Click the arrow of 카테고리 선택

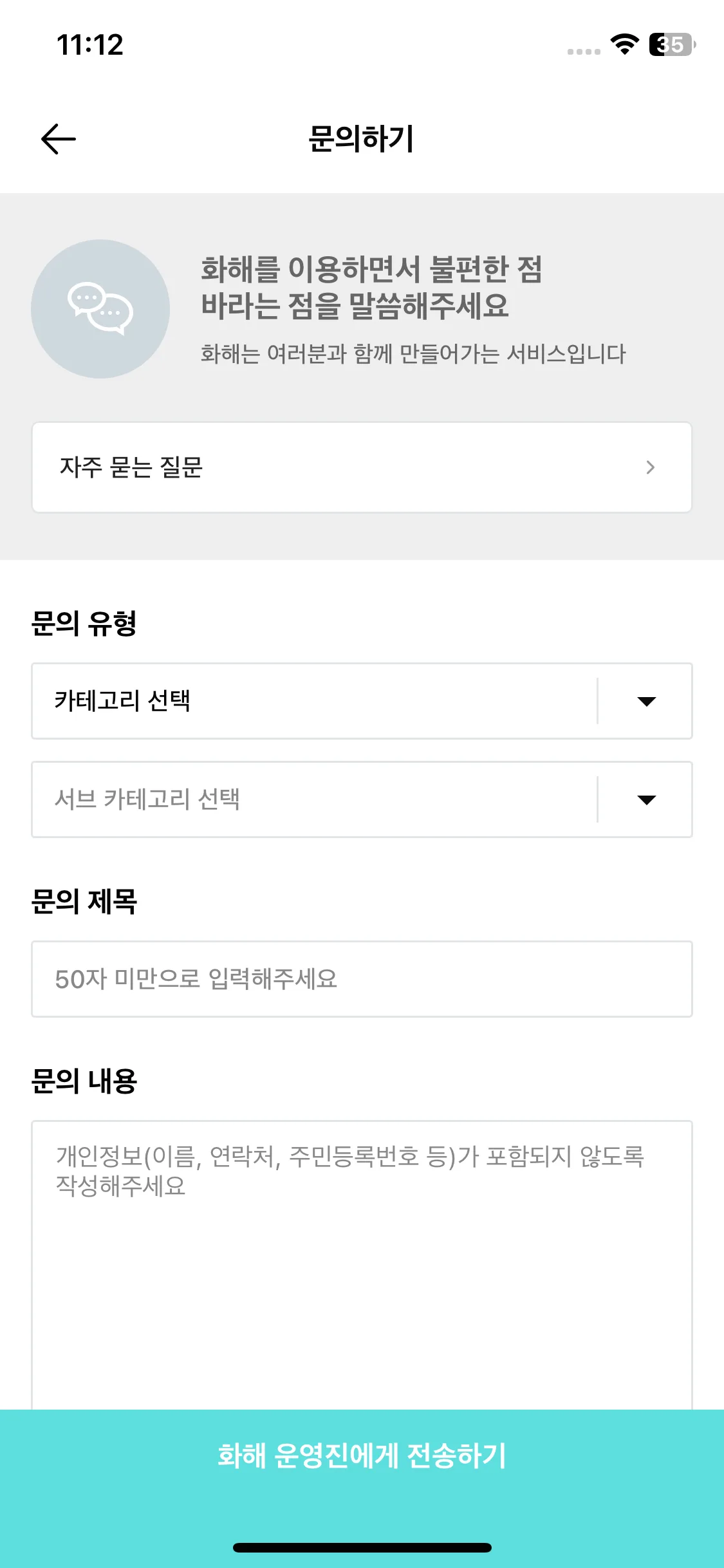tap(646, 702)
